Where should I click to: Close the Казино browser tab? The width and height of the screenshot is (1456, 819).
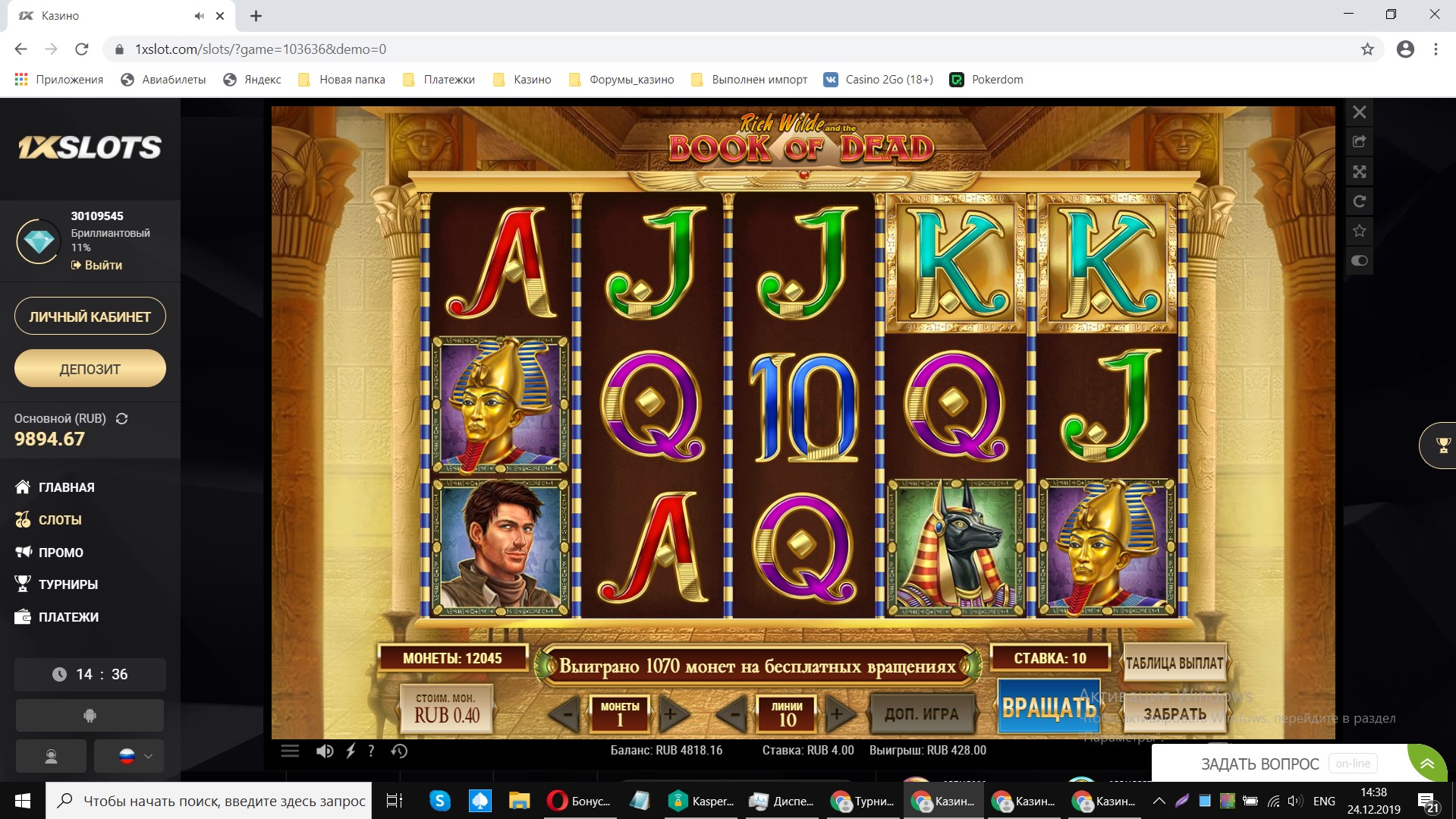coord(220,15)
